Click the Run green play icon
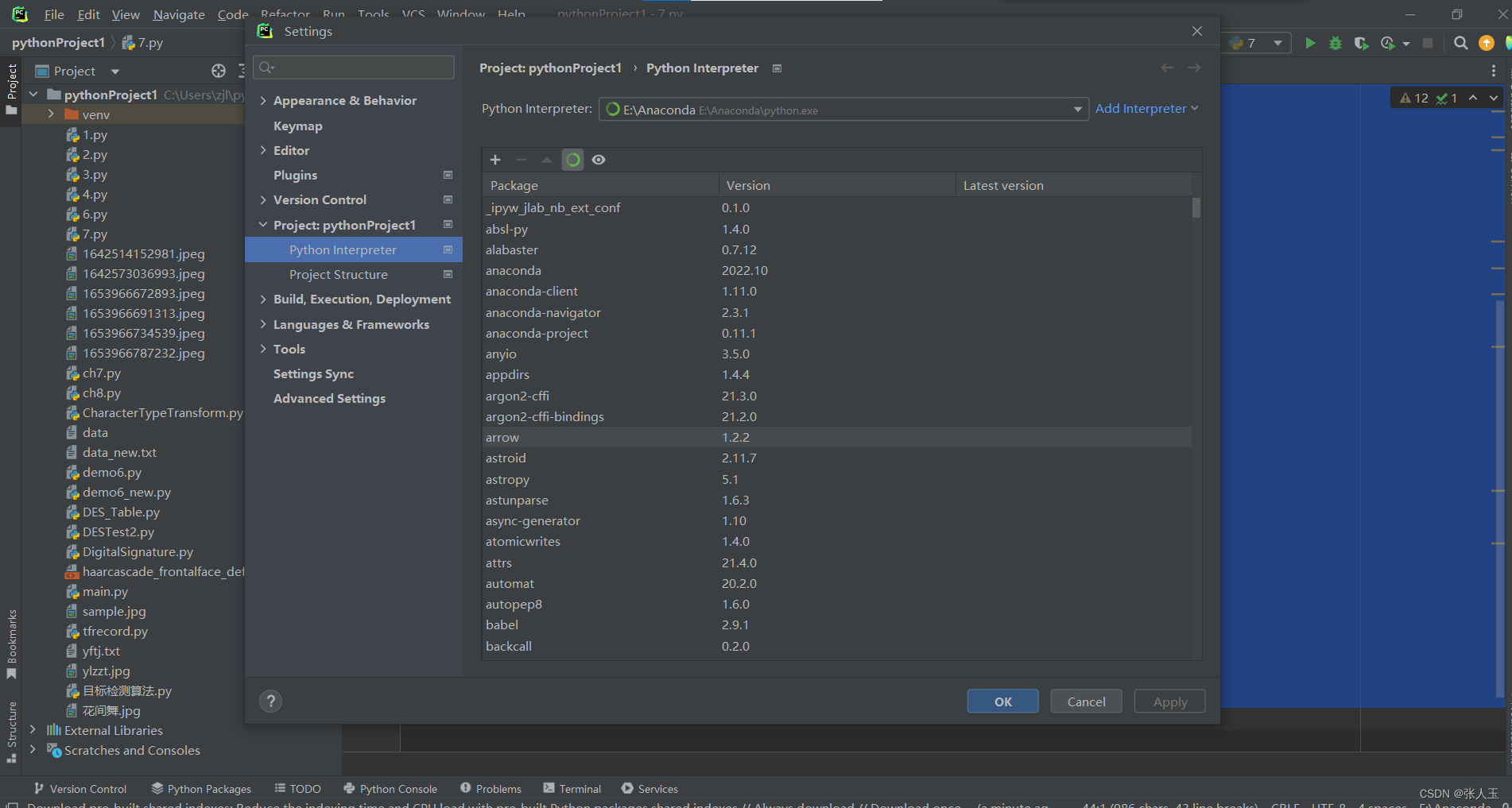Viewport: 1512px width, 808px height. pyautogui.click(x=1310, y=43)
